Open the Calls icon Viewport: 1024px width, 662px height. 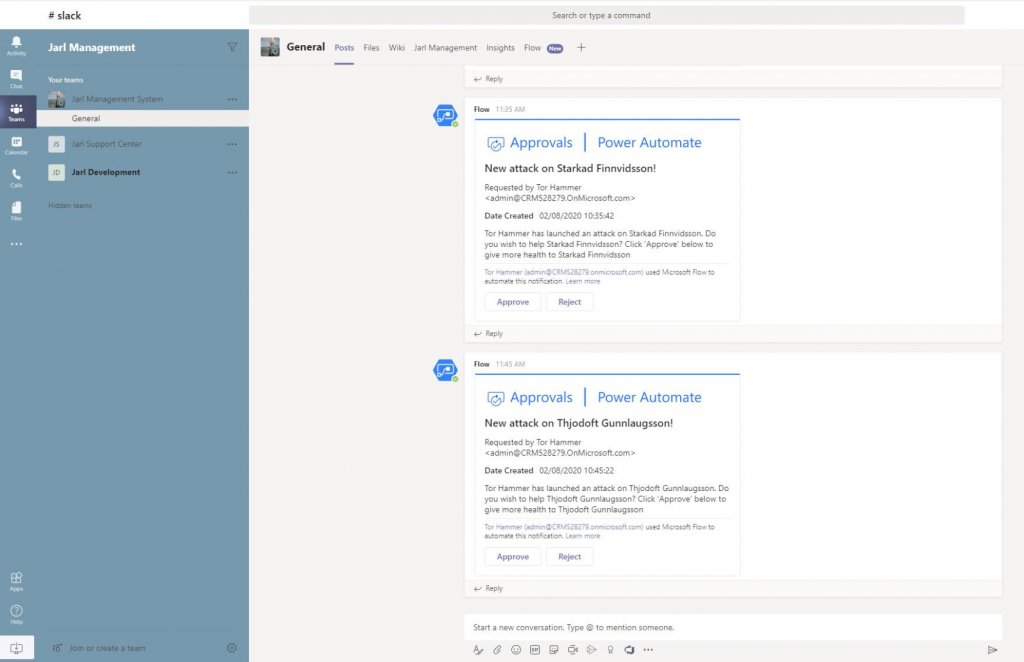16,178
